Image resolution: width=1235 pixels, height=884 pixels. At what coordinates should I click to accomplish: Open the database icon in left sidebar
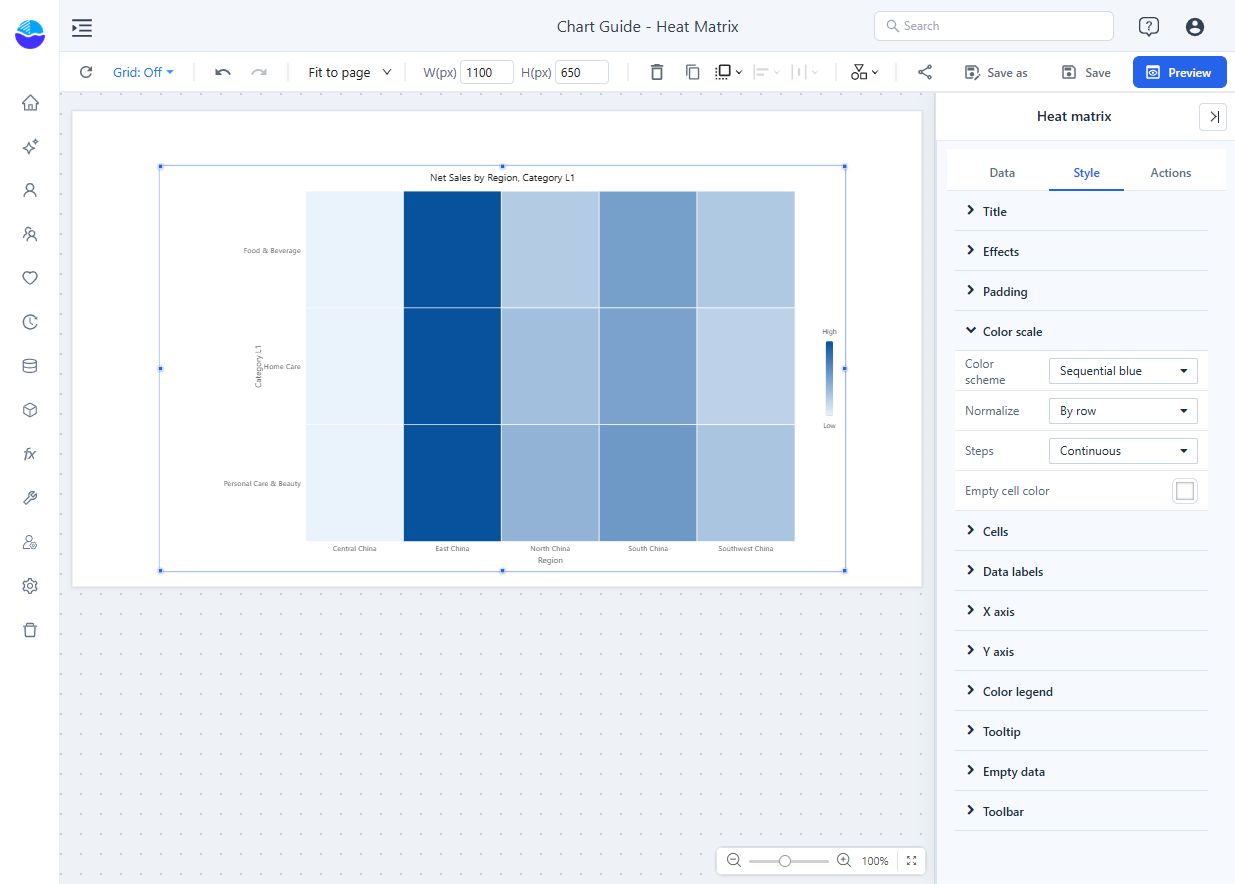[30, 366]
